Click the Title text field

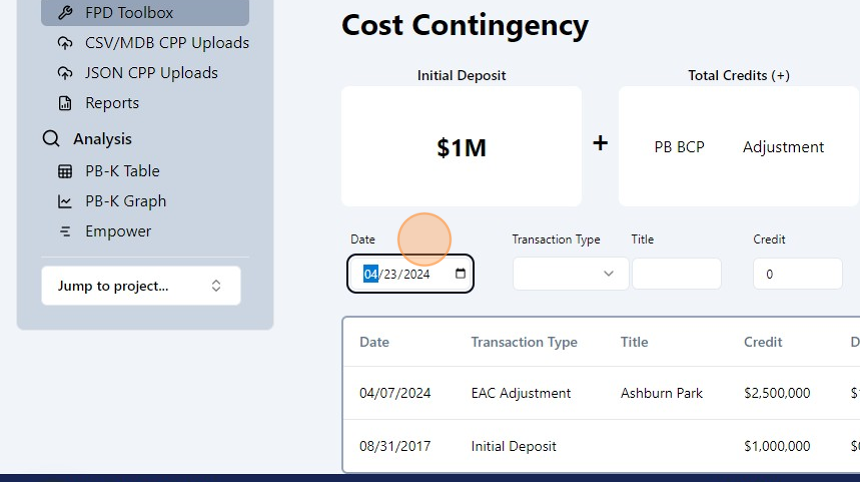(x=676, y=274)
